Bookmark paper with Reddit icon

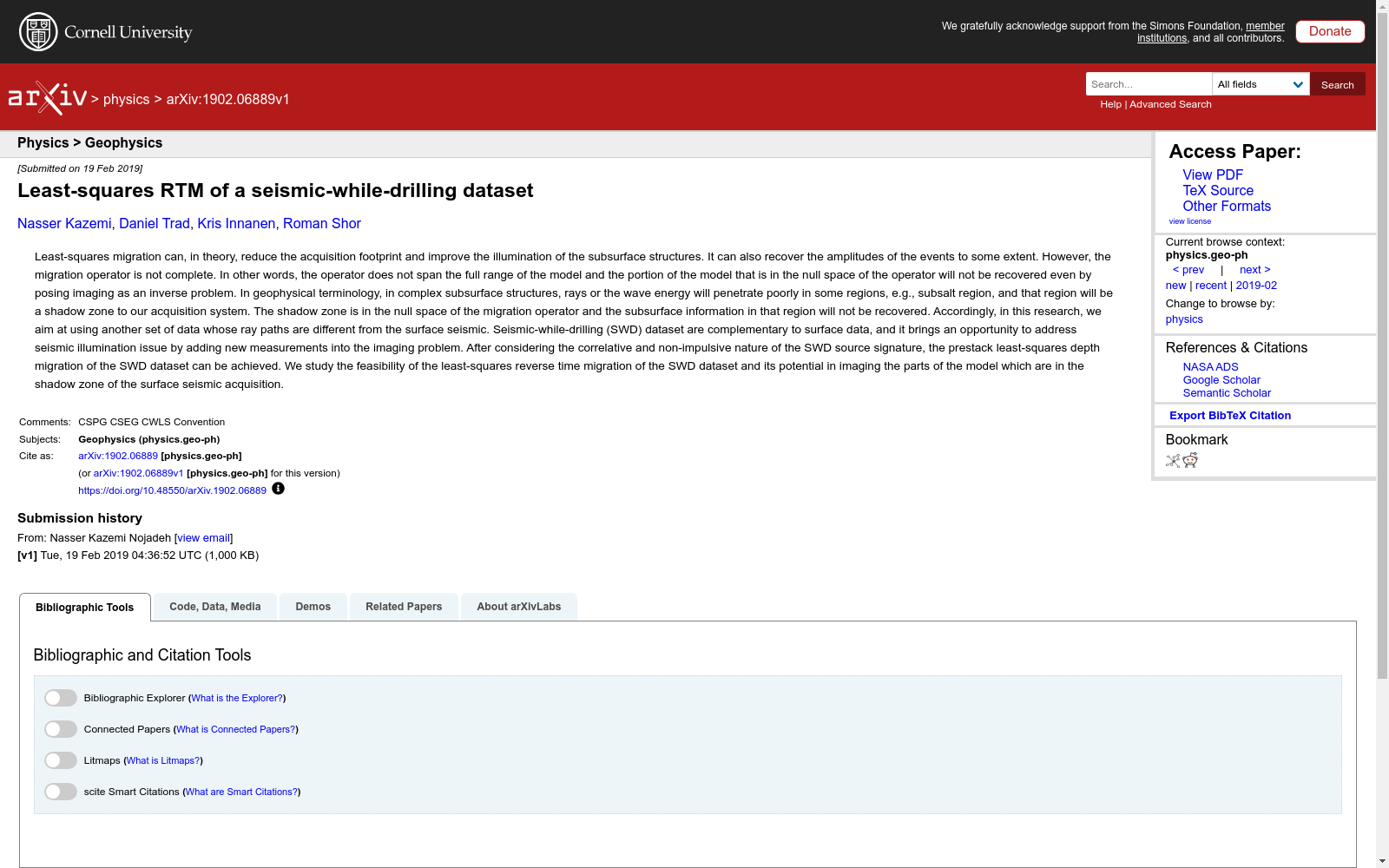coord(1190,461)
